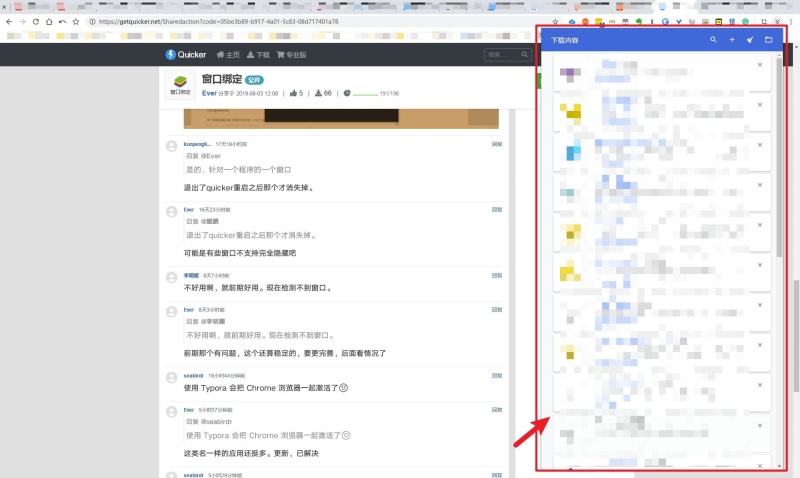Click the clock icon before 191/198
The width and height of the screenshot is (800, 478).
(x=347, y=93)
